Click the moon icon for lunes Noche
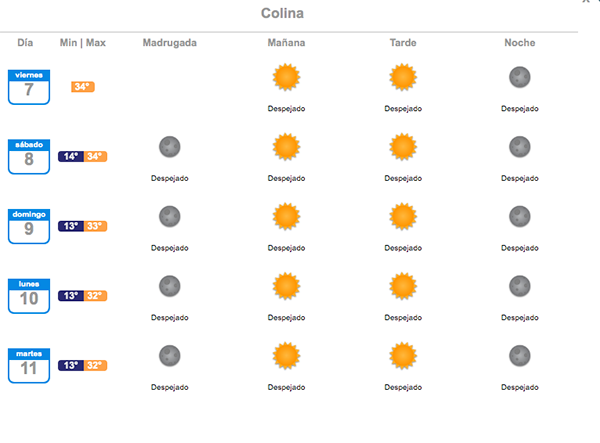Screen dimensions: 600x443 coord(520,286)
